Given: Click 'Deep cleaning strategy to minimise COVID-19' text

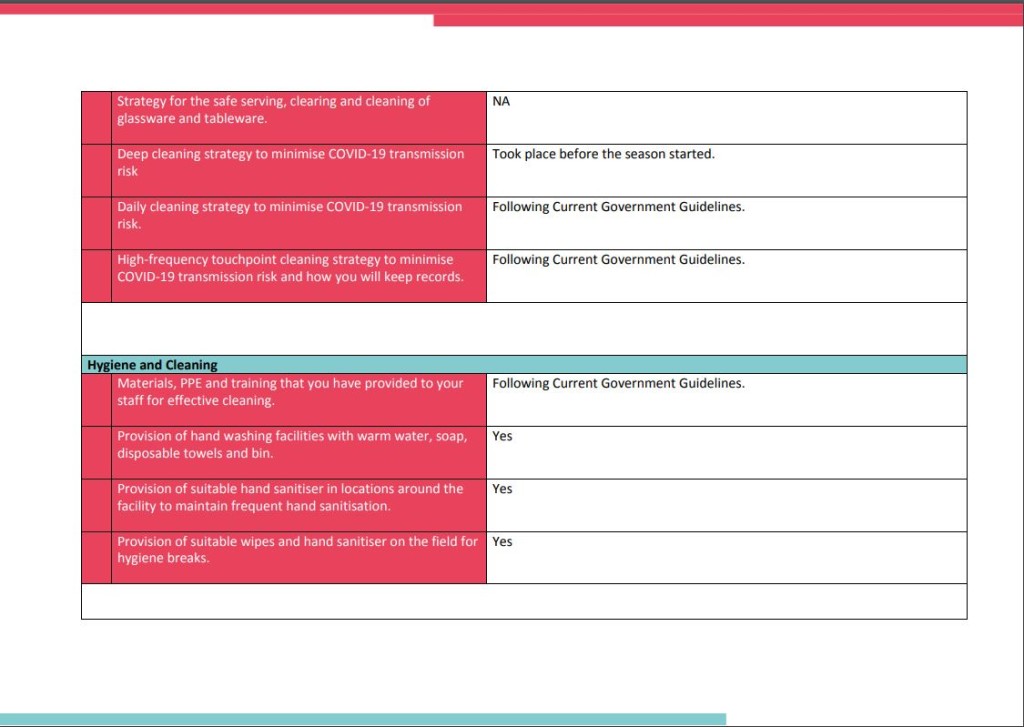Looking at the screenshot, I should tap(291, 163).
